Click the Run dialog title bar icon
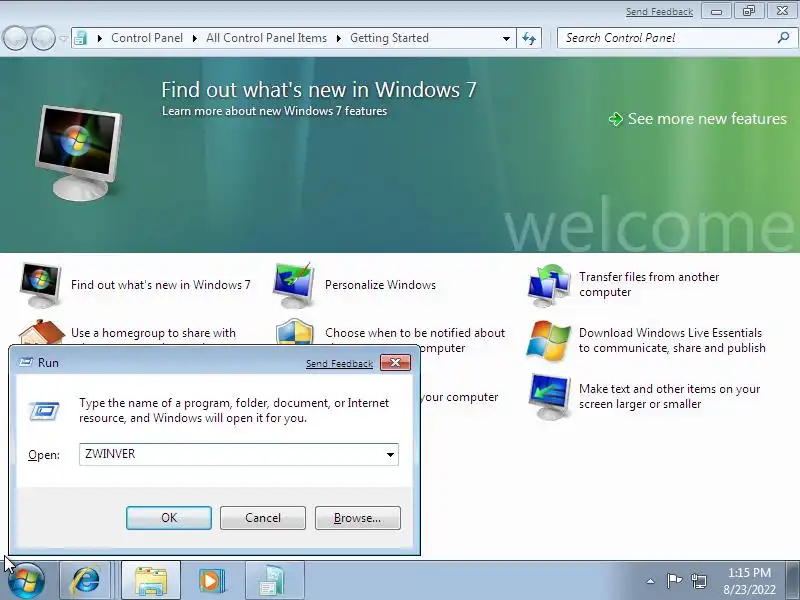The width and height of the screenshot is (800, 600). (26, 362)
